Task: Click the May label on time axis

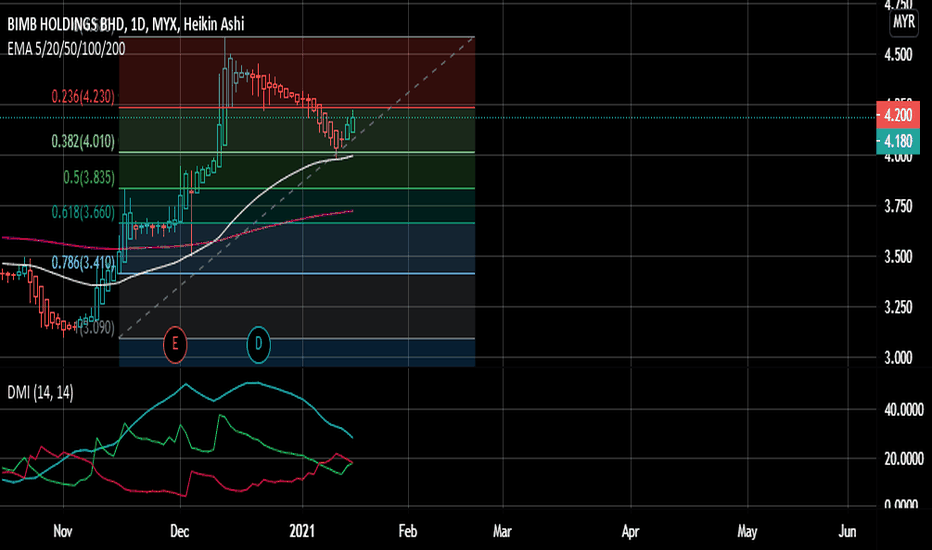Action: [747, 531]
